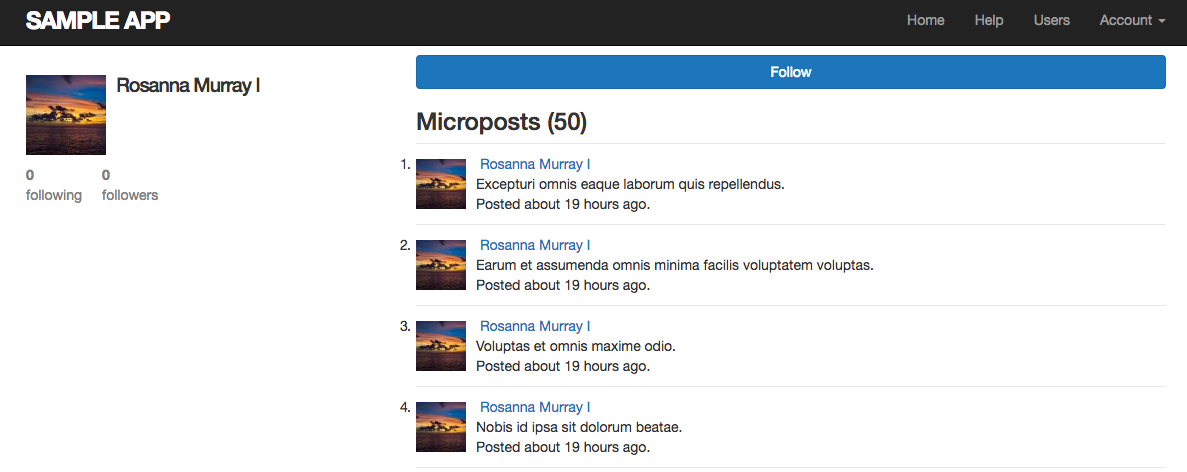Click the Account menu caret arrow
Screen dimensions: 1187x472
pyautogui.click(x=1162, y=21)
